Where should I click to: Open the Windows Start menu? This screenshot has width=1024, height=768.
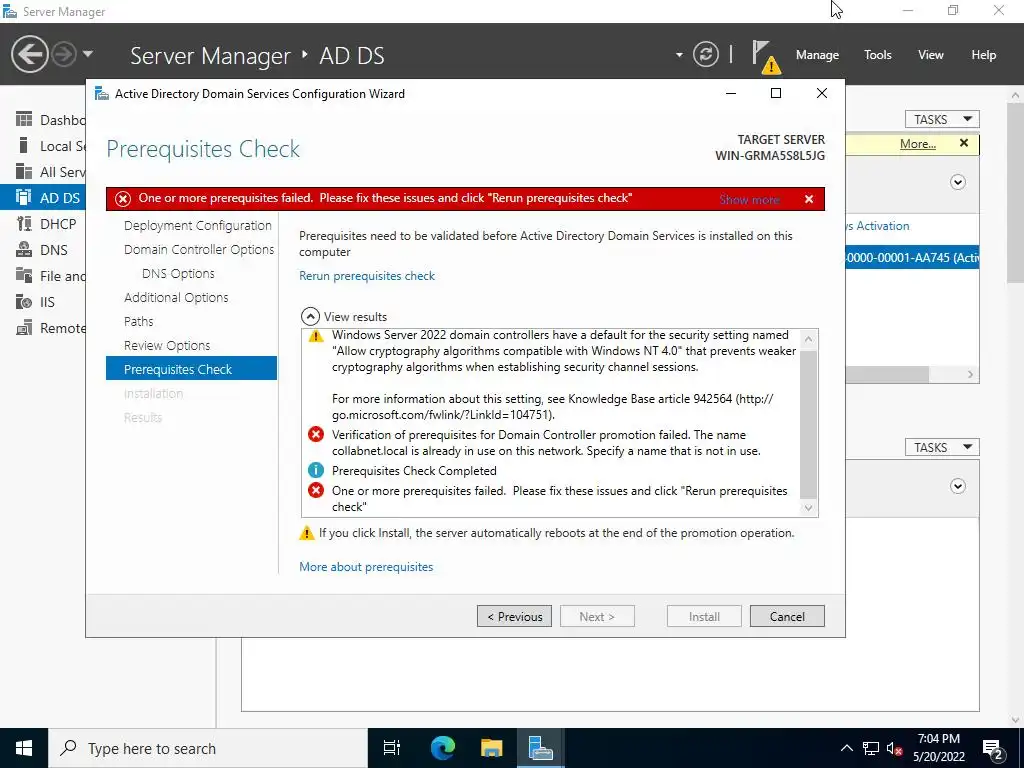click(x=24, y=748)
